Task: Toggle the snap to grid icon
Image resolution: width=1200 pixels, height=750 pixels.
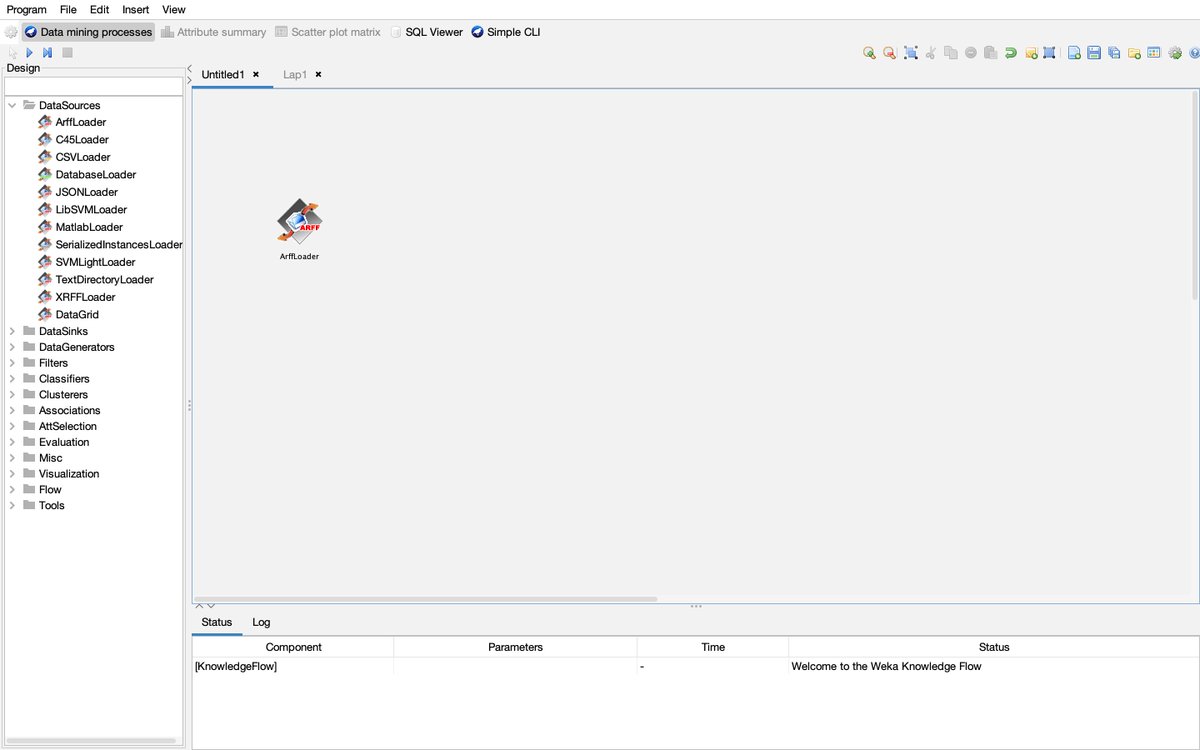Action: coord(1049,53)
